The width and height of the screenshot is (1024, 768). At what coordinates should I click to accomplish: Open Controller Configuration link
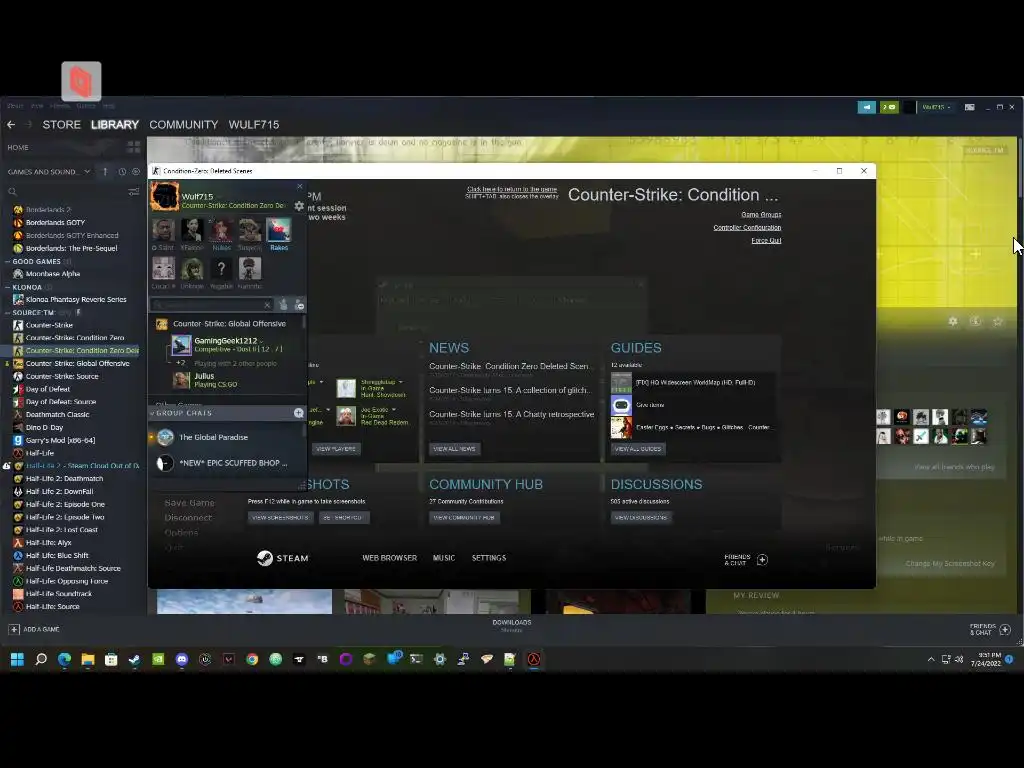747,227
